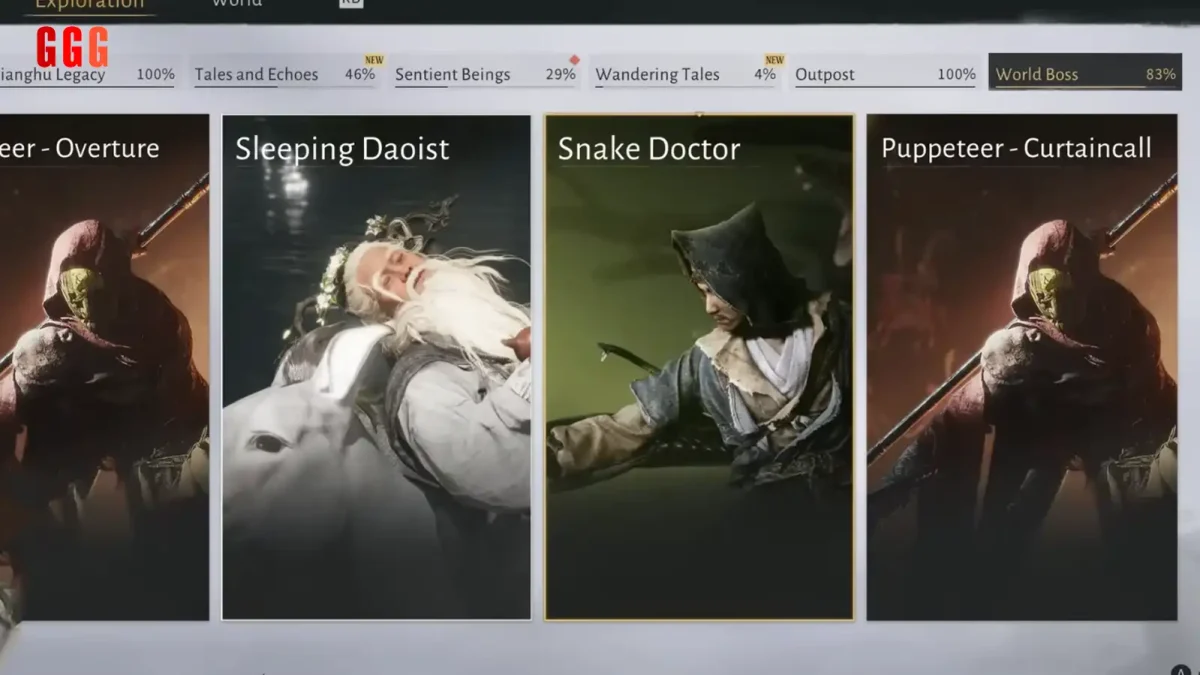Switch to the World tab
Screen dimensions: 1200x675
coord(237,3)
